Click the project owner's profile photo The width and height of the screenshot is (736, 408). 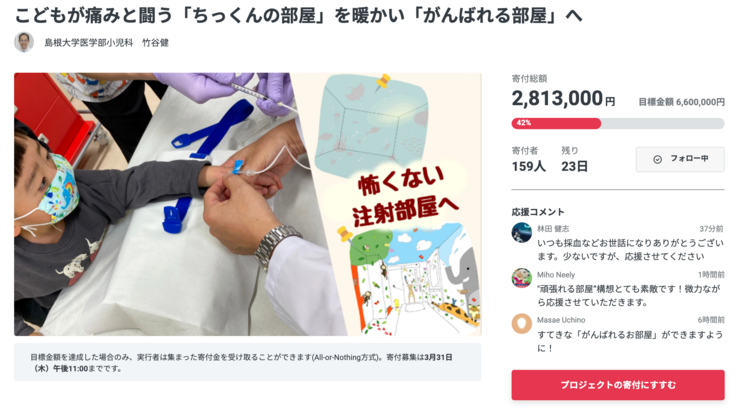tap(24, 42)
